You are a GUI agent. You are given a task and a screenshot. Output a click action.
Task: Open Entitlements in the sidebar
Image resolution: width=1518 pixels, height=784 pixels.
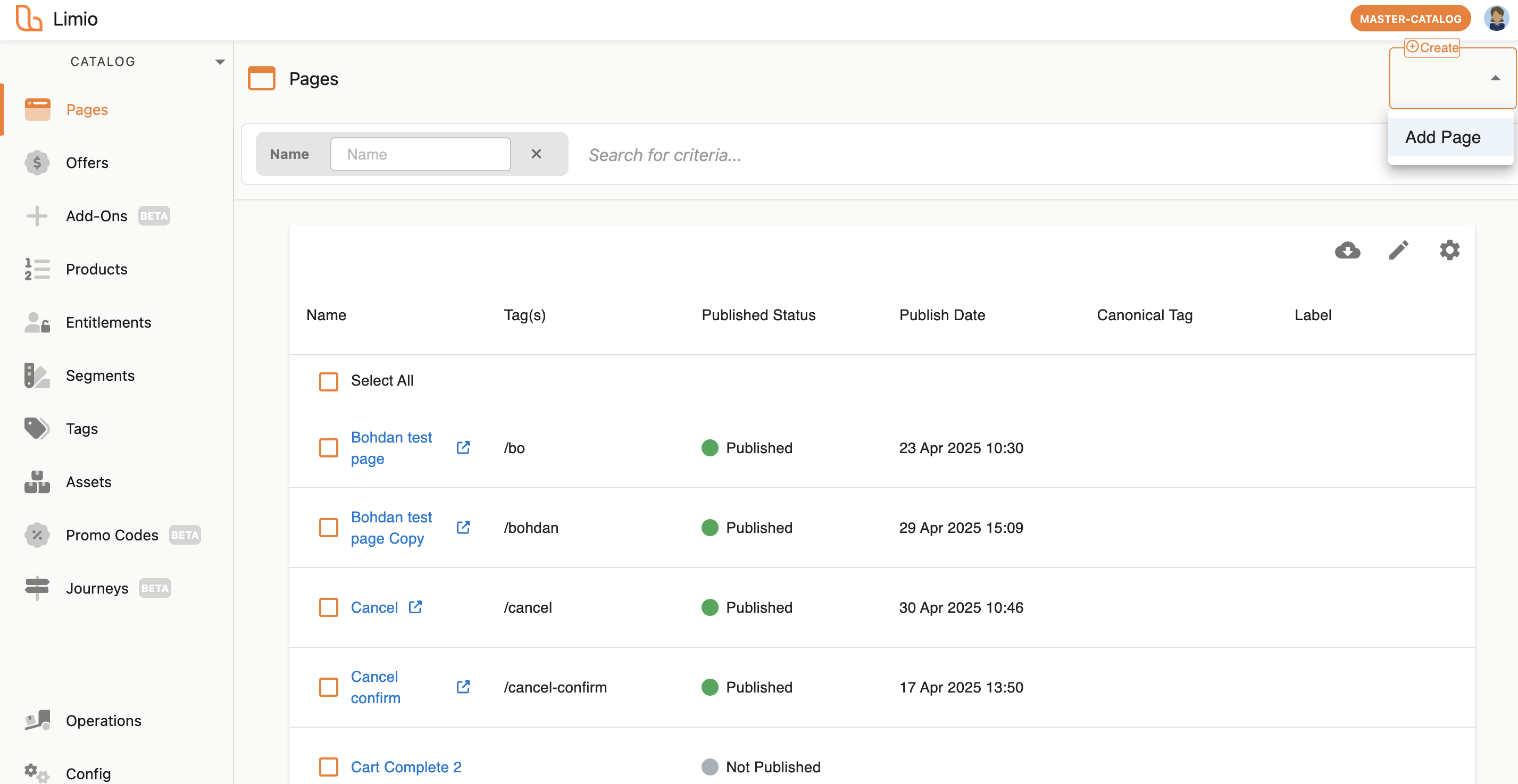(x=109, y=322)
